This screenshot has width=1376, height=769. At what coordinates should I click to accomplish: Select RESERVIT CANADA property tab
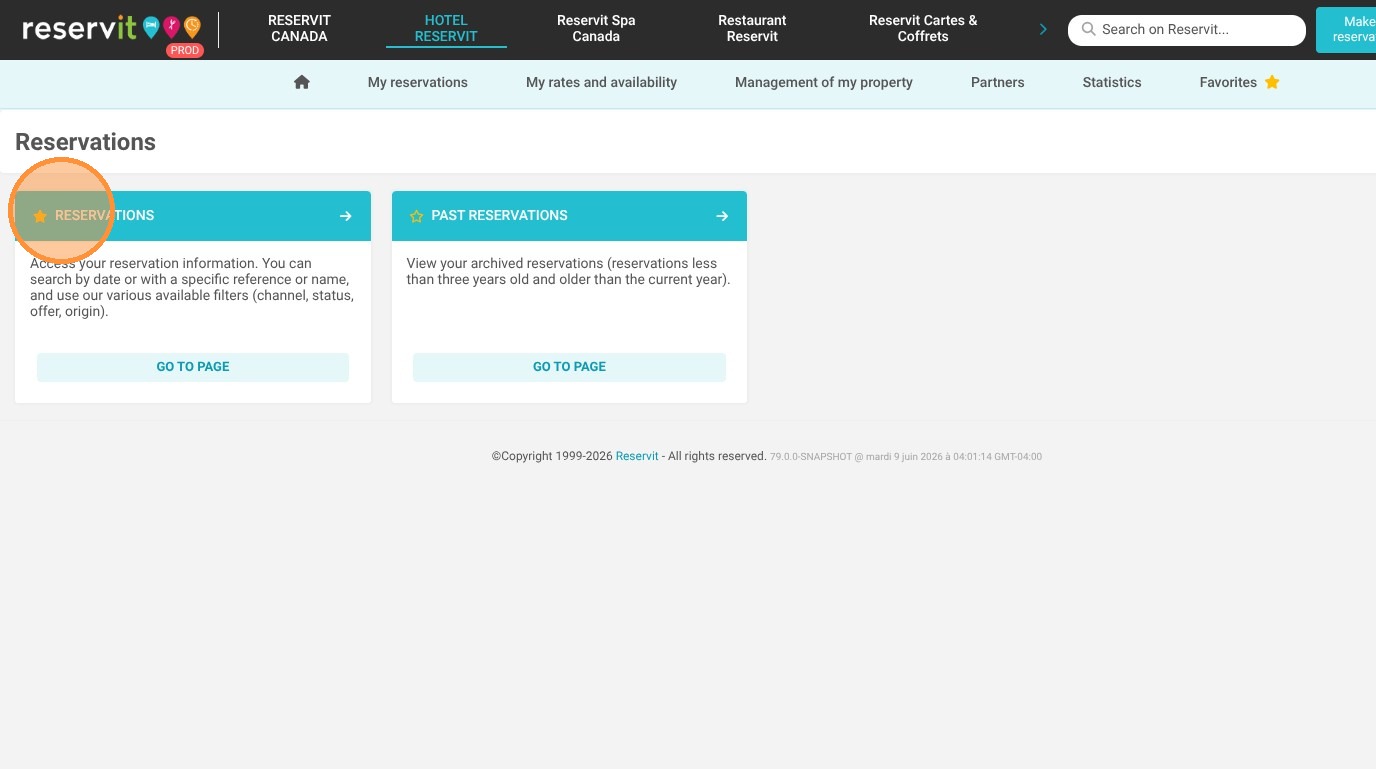tap(299, 28)
